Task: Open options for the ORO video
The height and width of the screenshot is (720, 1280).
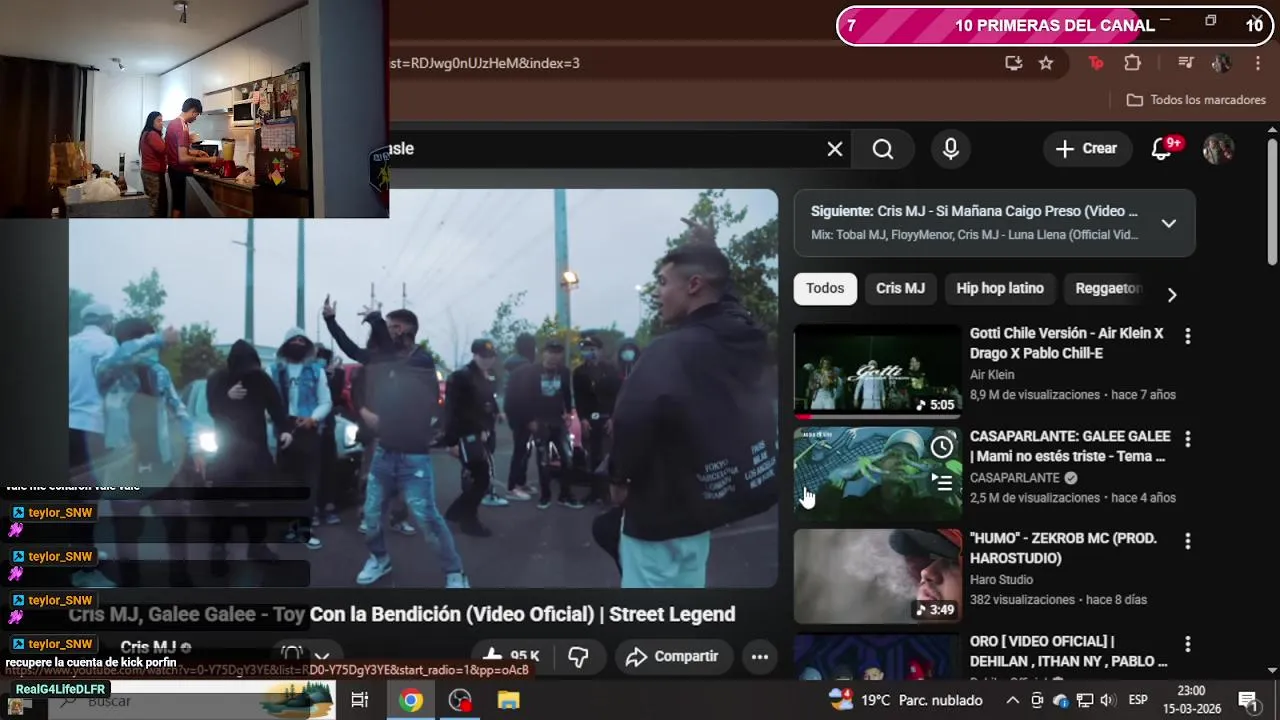Action: click(x=1188, y=644)
